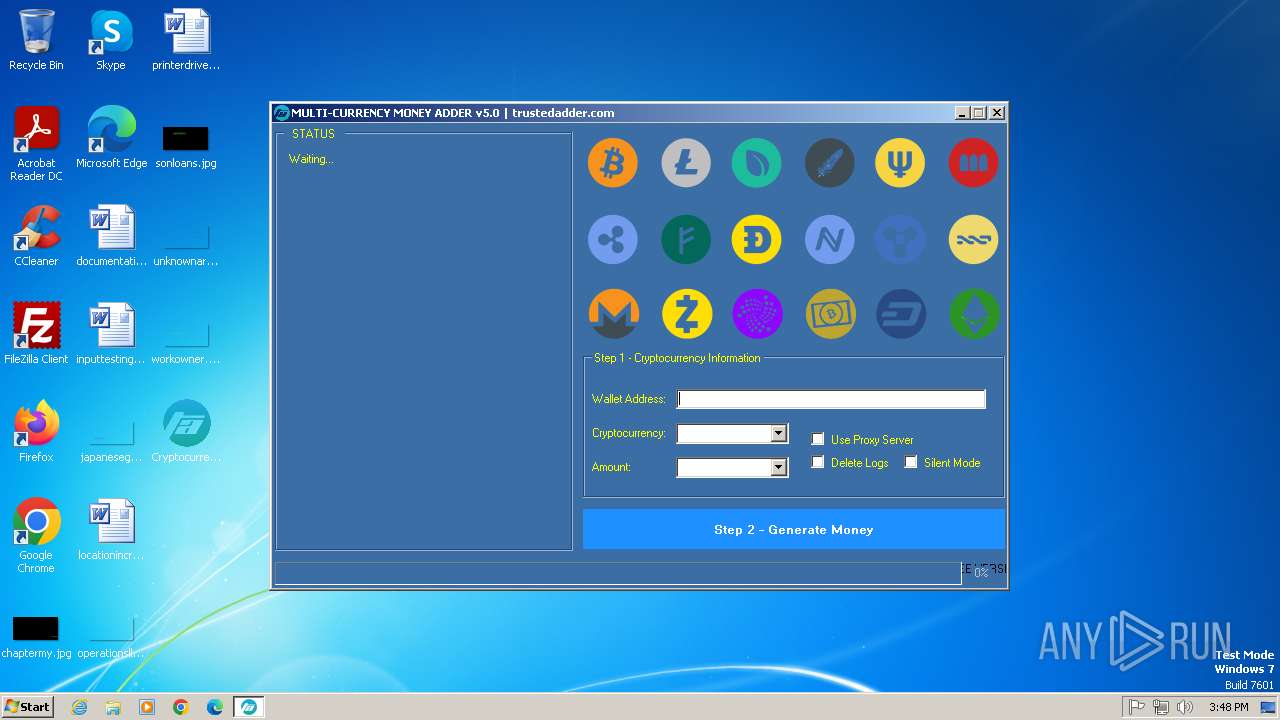Minimize the Money Adder window
The image size is (1280, 720).
tap(962, 113)
